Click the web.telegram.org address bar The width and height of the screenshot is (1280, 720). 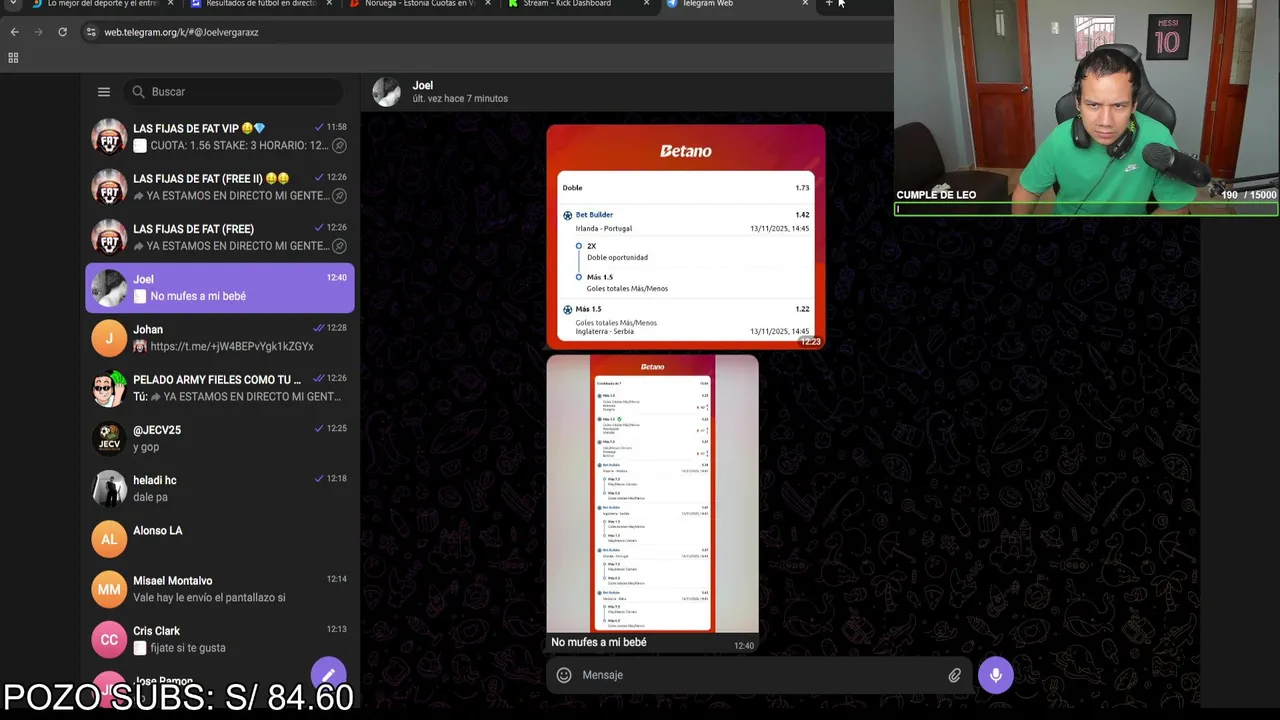tap(480, 32)
